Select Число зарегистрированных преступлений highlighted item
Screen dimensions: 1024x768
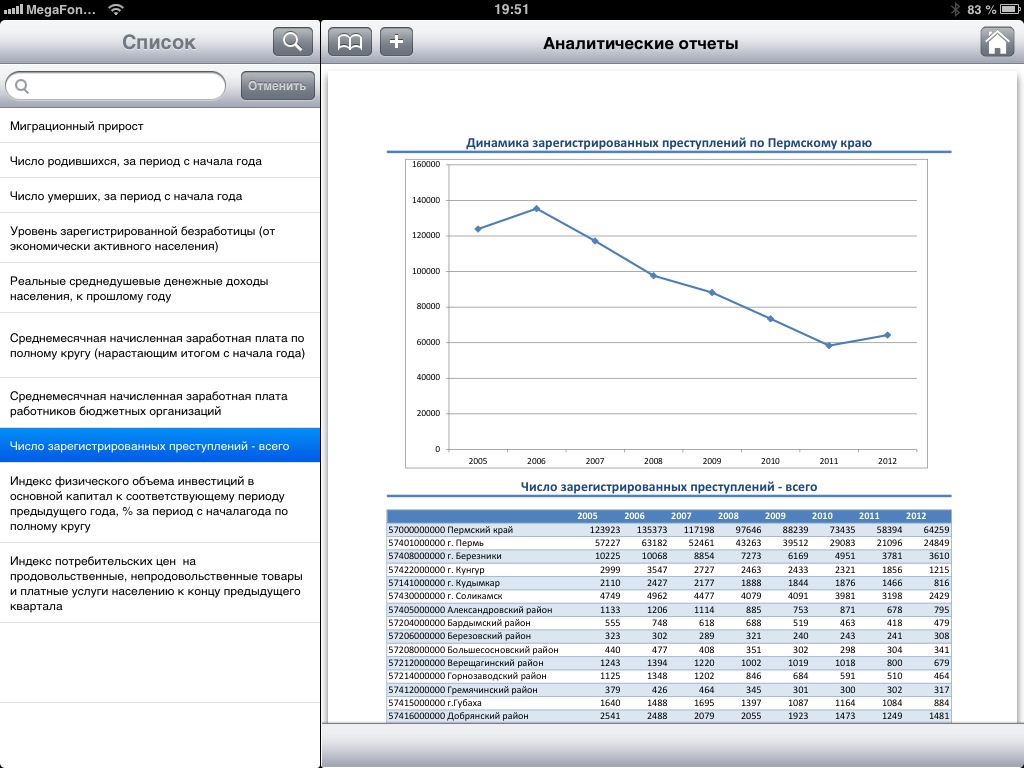(x=160, y=446)
